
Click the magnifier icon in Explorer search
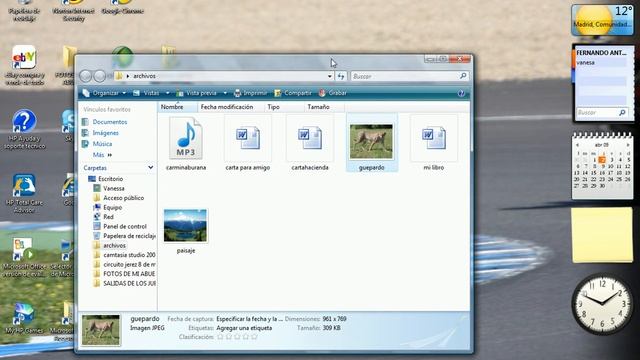pos(463,76)
